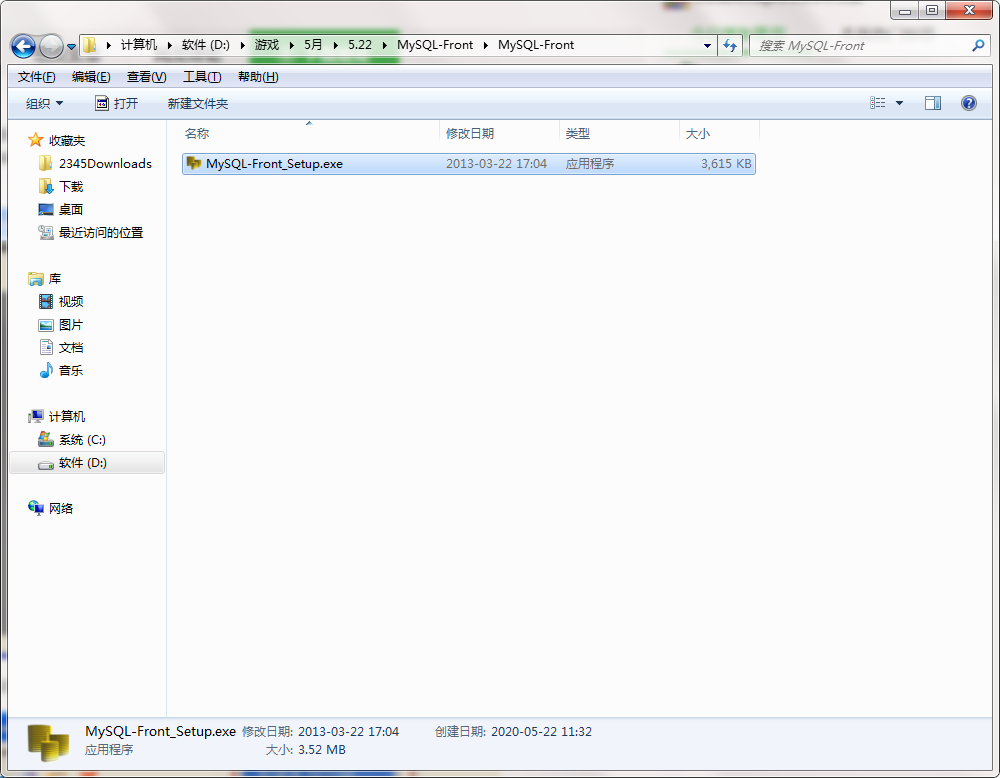Image resolution: width=1000 pixels, height=778 pixels.
Task: Click the 应用程序 label in the details pane
Action: coord(109,750)
